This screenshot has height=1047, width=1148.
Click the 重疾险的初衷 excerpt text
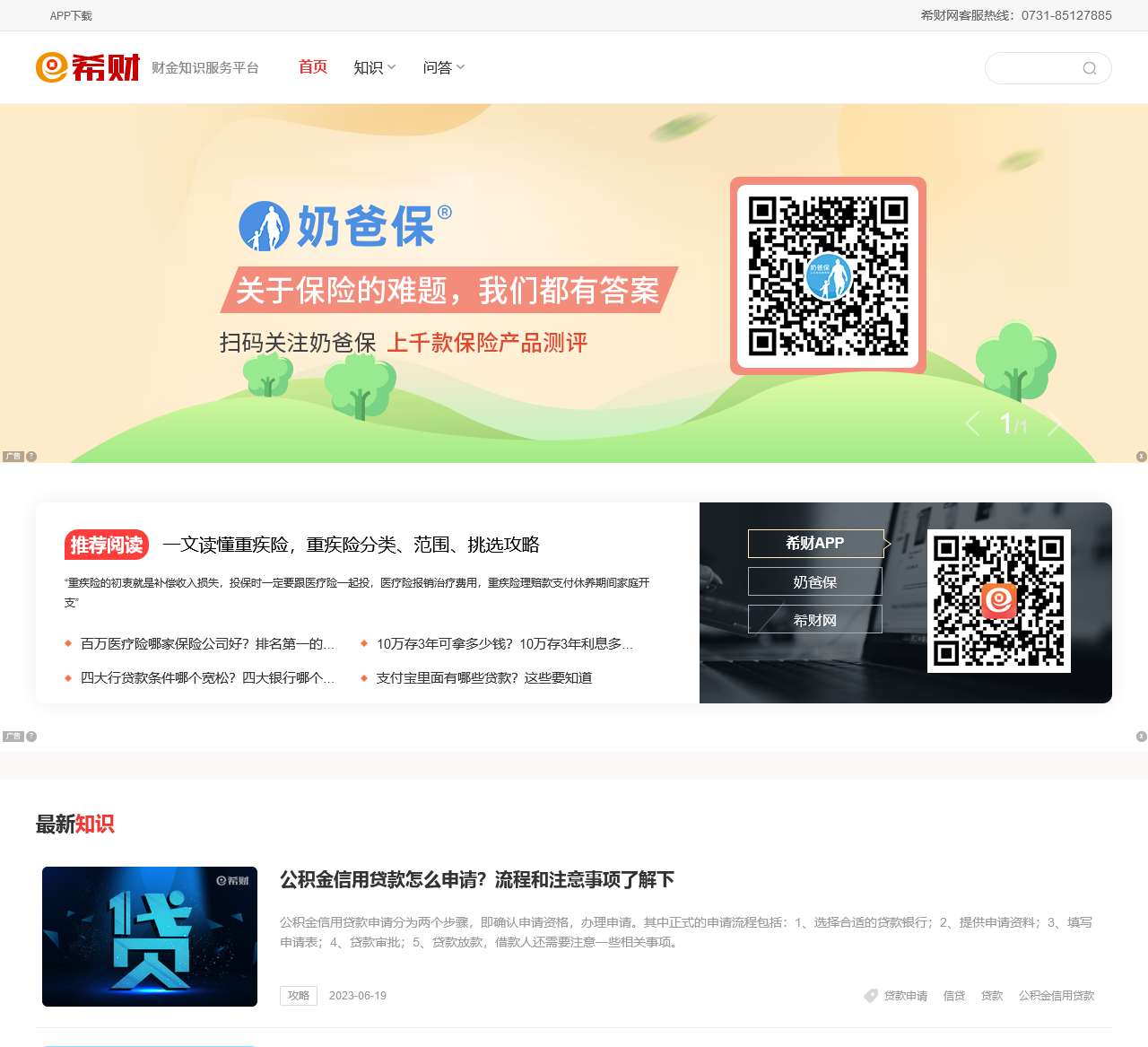357,592
